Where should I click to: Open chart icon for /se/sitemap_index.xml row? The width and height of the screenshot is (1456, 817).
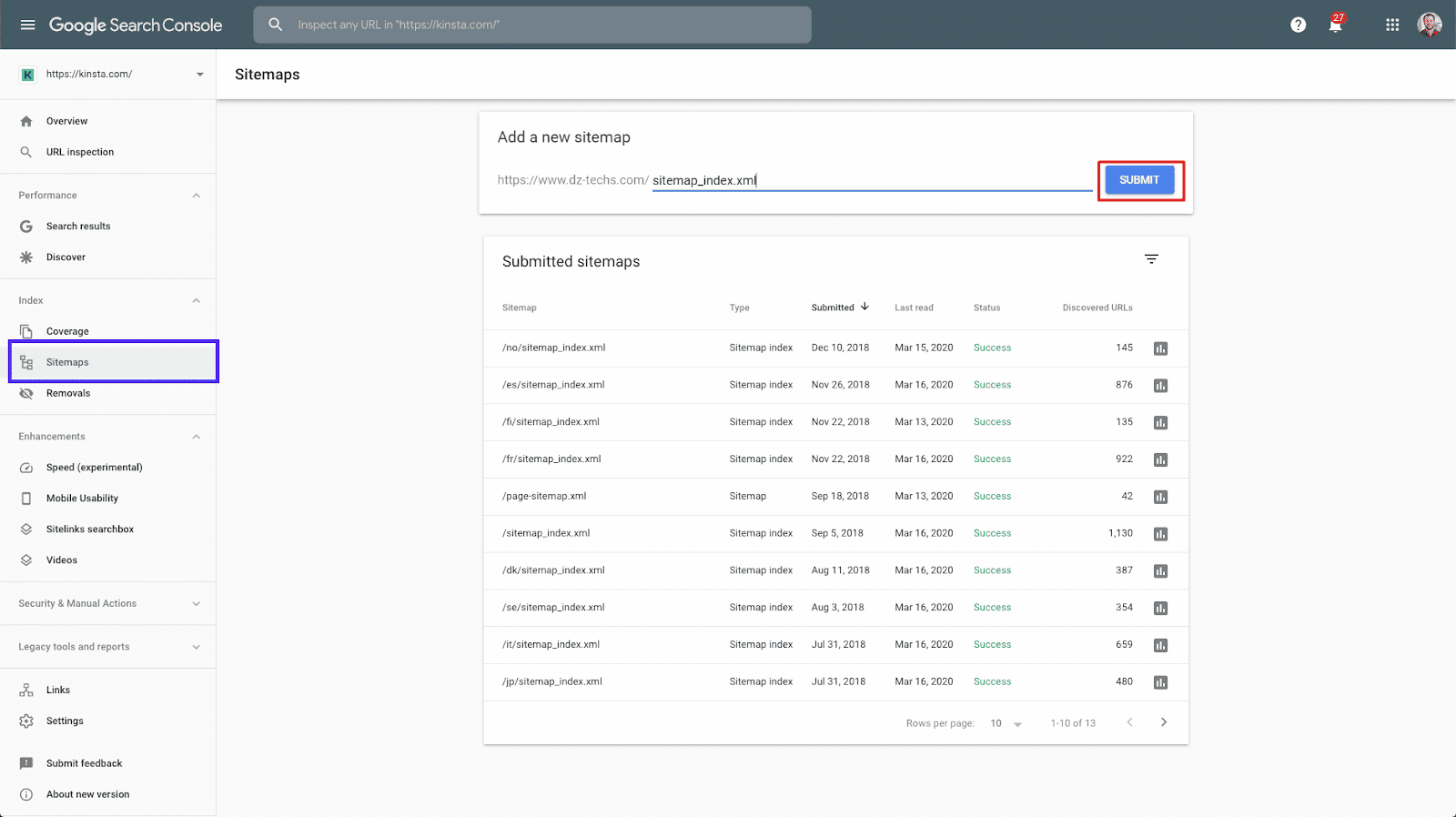coord(1160,609)
